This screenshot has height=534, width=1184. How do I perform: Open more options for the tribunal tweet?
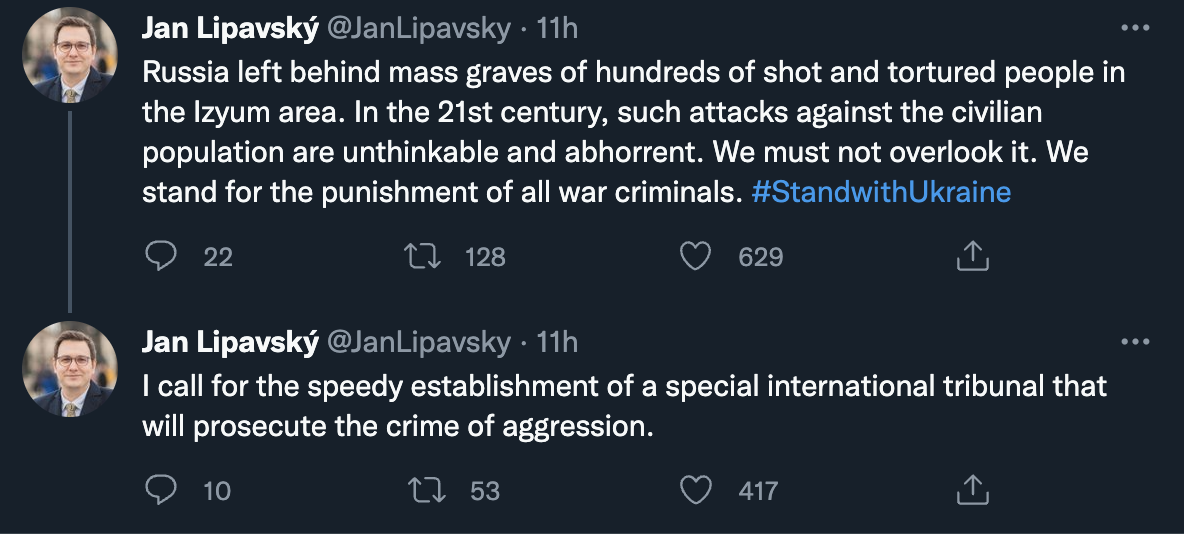[1135, 343]
